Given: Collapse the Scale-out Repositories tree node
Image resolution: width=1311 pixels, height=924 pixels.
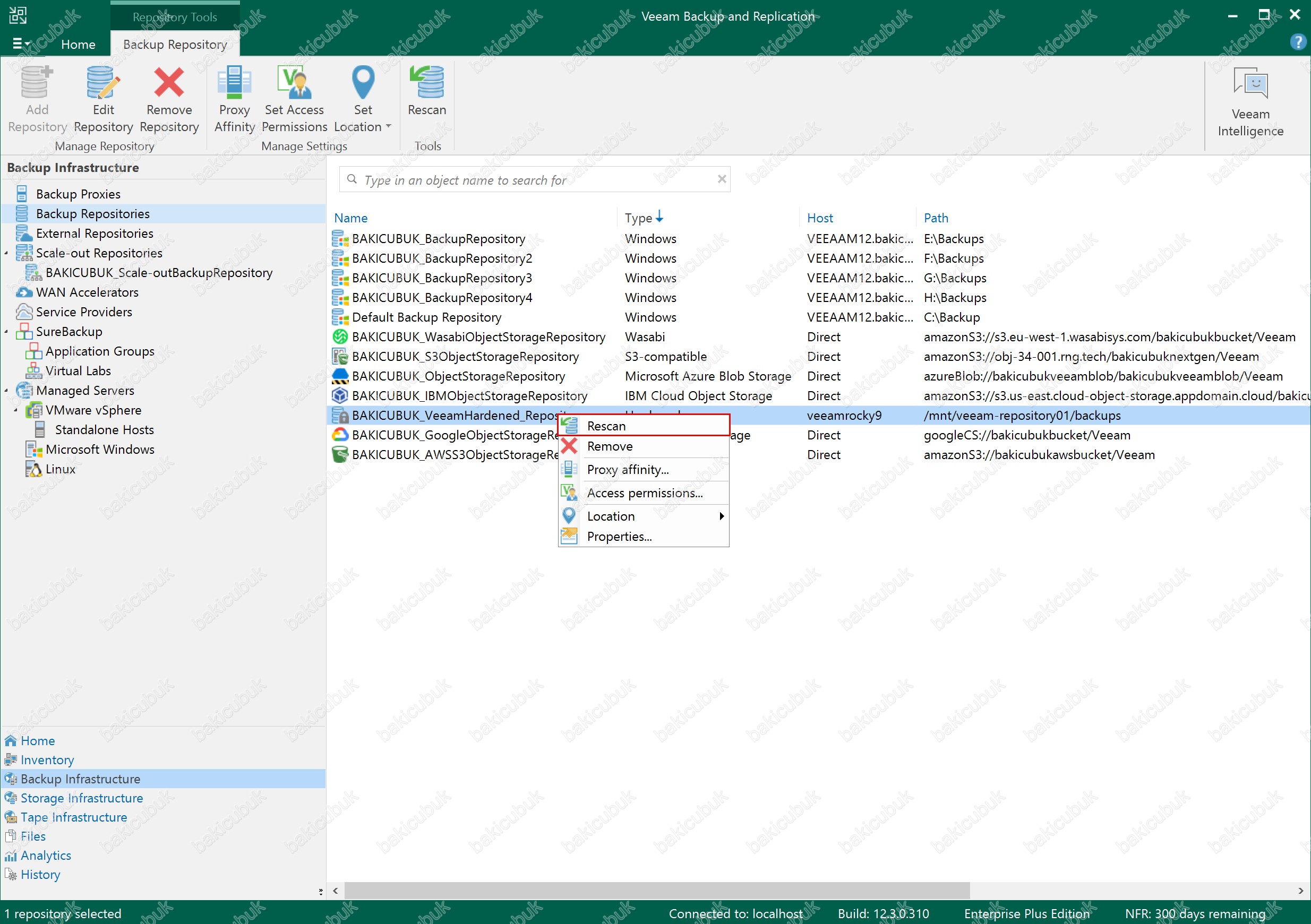Looking at the screenshot, I should pyautogui.click(x=6, y=253).
